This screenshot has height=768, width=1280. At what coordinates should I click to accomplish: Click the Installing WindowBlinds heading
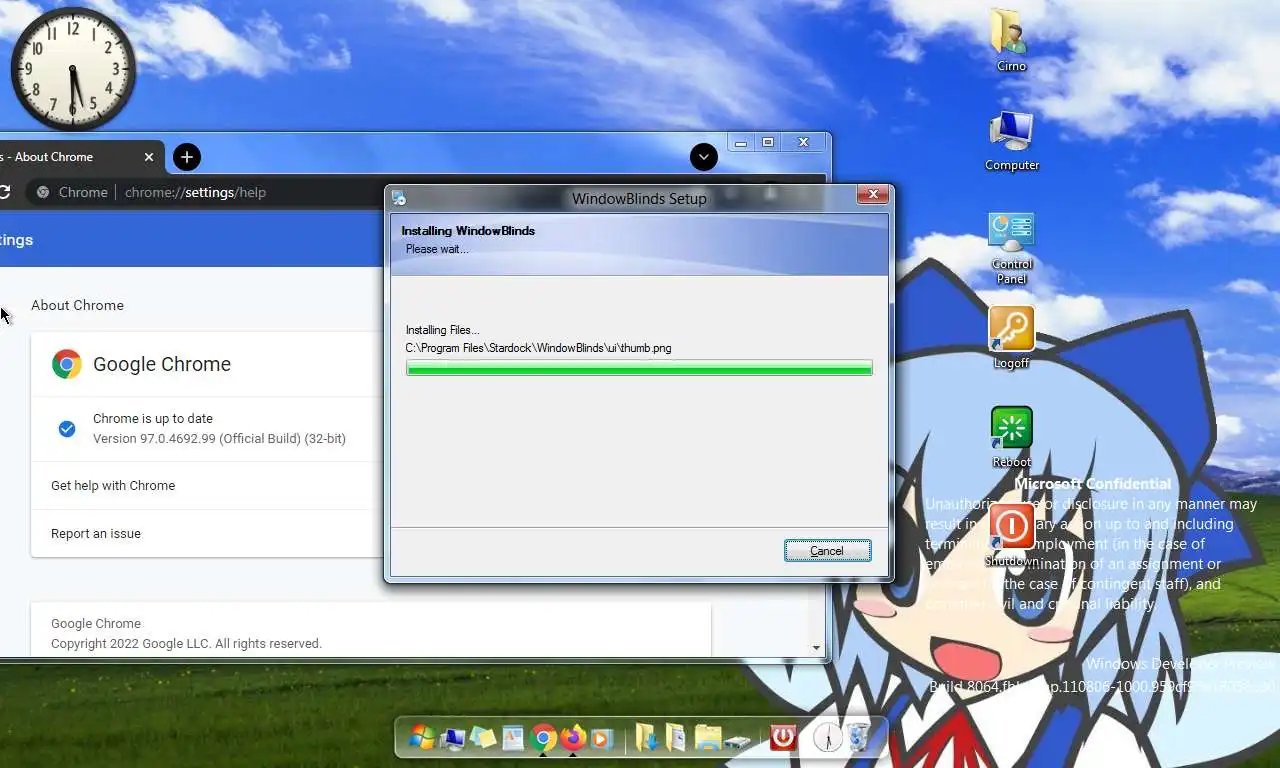pos(468,231)
